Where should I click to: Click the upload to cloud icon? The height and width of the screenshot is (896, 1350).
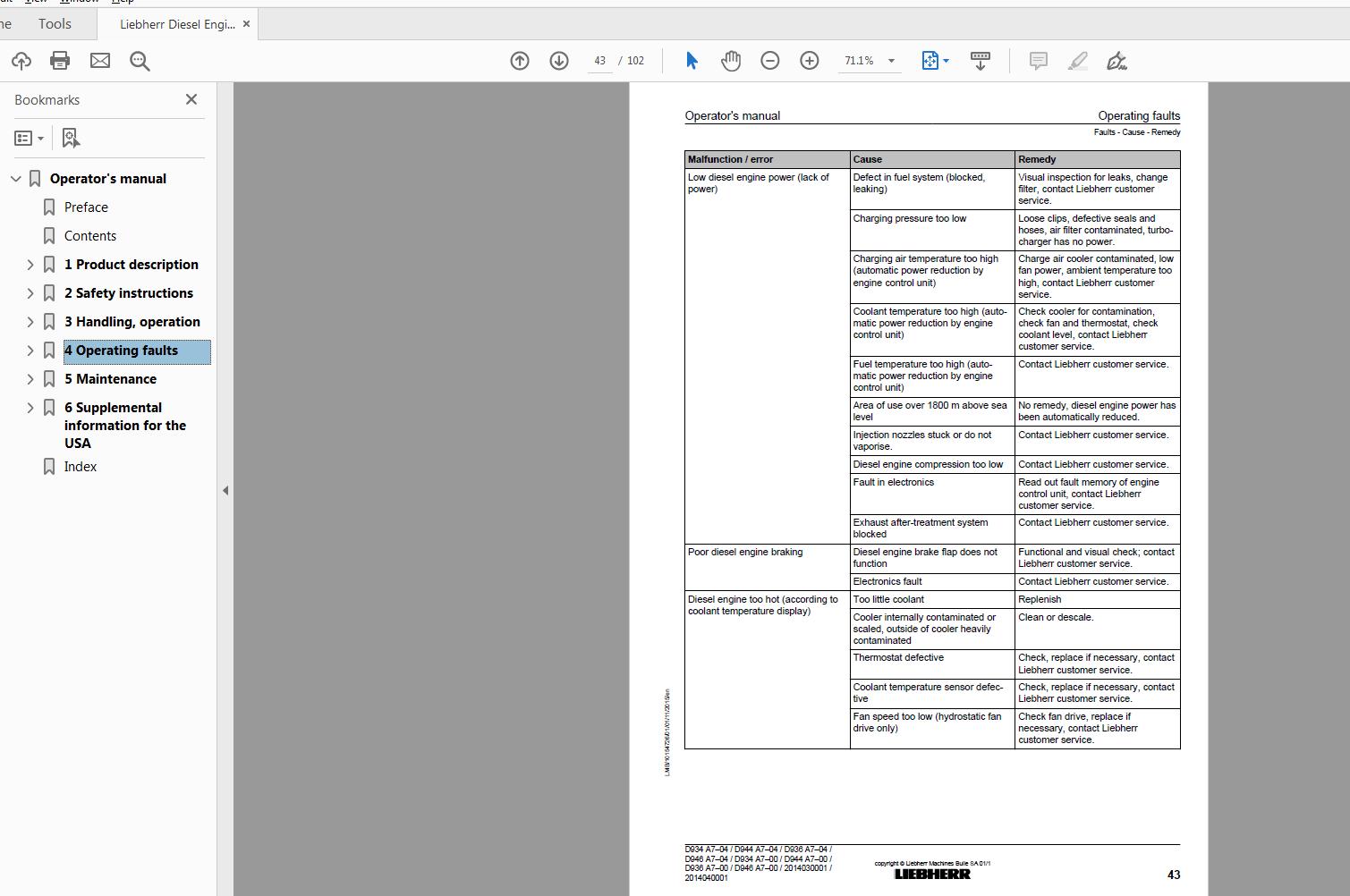click(x=21, y=61)
